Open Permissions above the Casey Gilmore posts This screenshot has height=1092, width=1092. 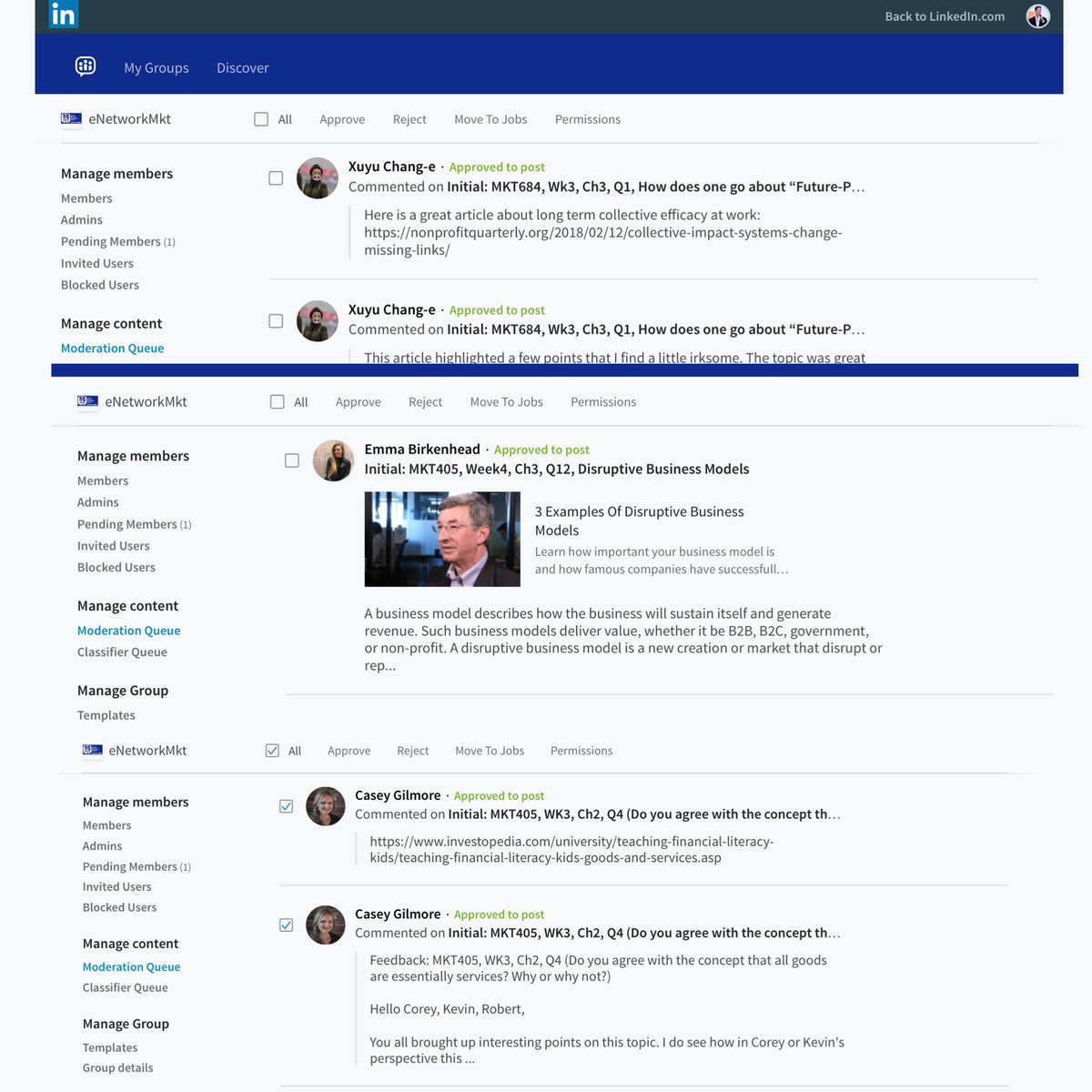(581, 751)
